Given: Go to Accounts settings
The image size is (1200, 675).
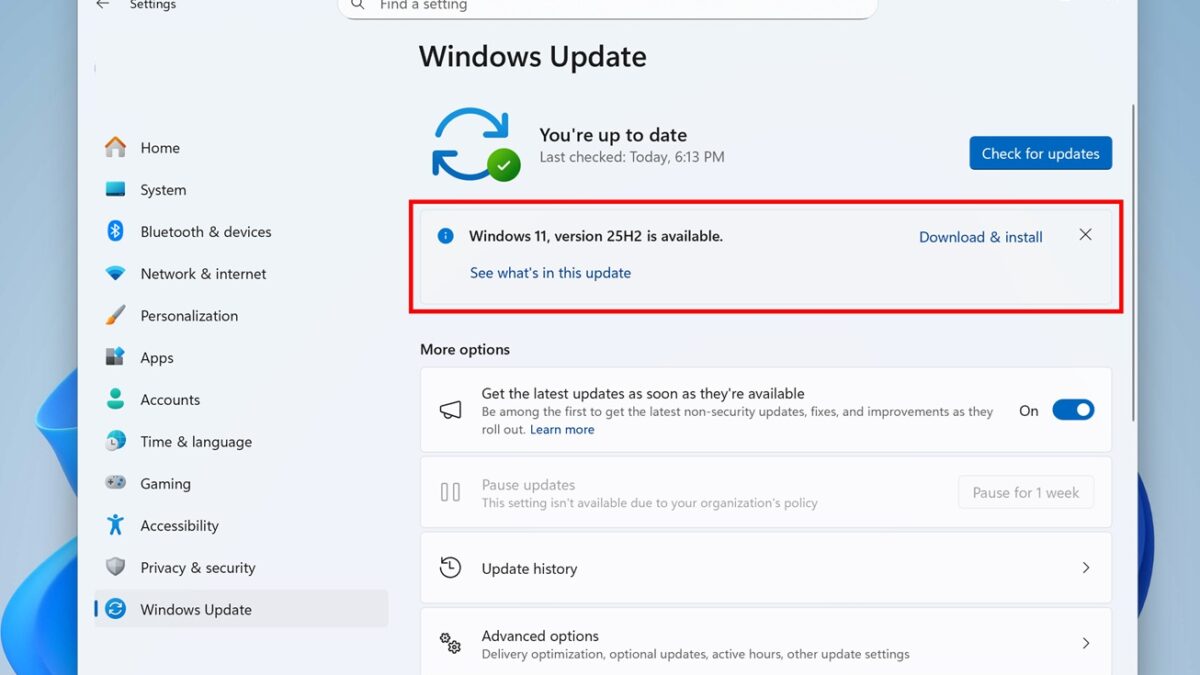Looking at the screenshot, I should [x=169, y=400].
